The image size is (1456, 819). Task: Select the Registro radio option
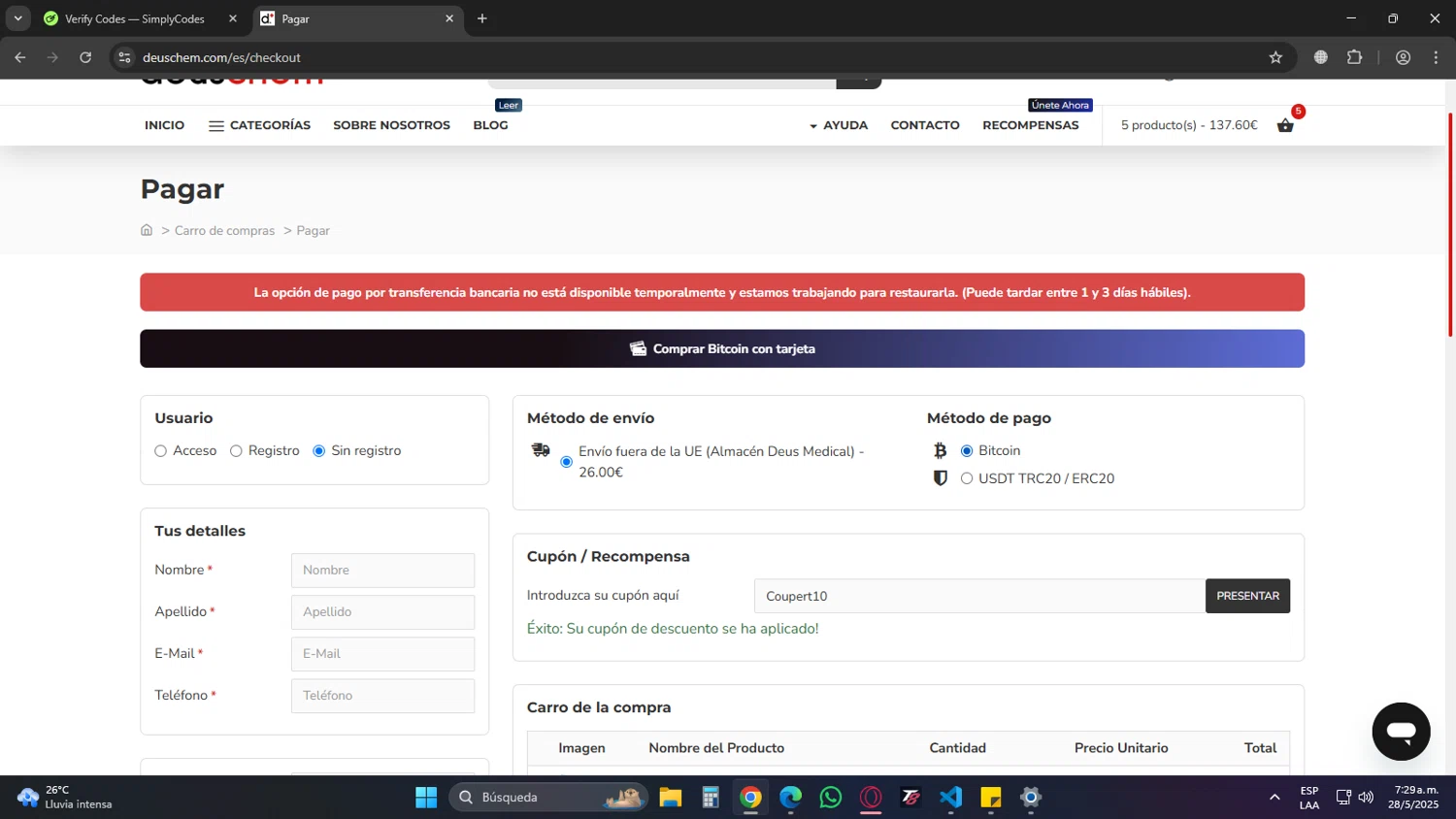(x=236, y=451)
